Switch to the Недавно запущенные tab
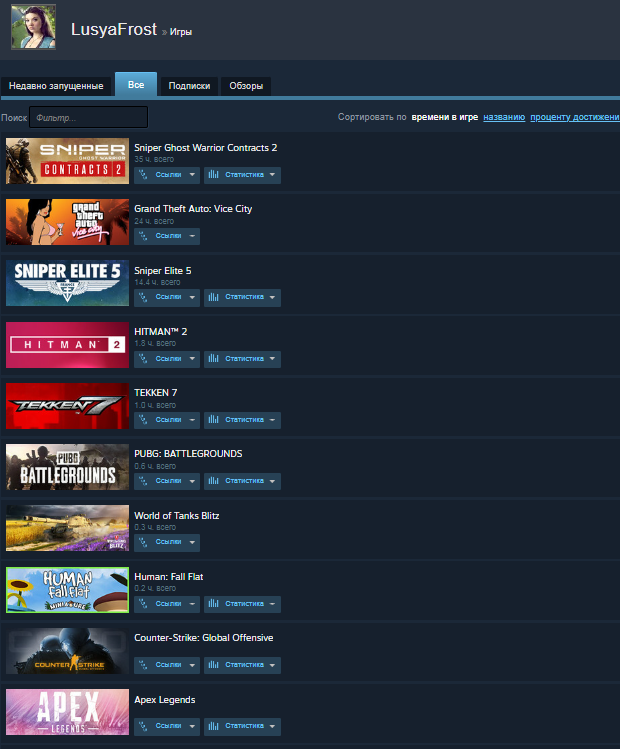The width and height of the screenshot is (620, 749). pyautogui.click(x=56, y=86)
